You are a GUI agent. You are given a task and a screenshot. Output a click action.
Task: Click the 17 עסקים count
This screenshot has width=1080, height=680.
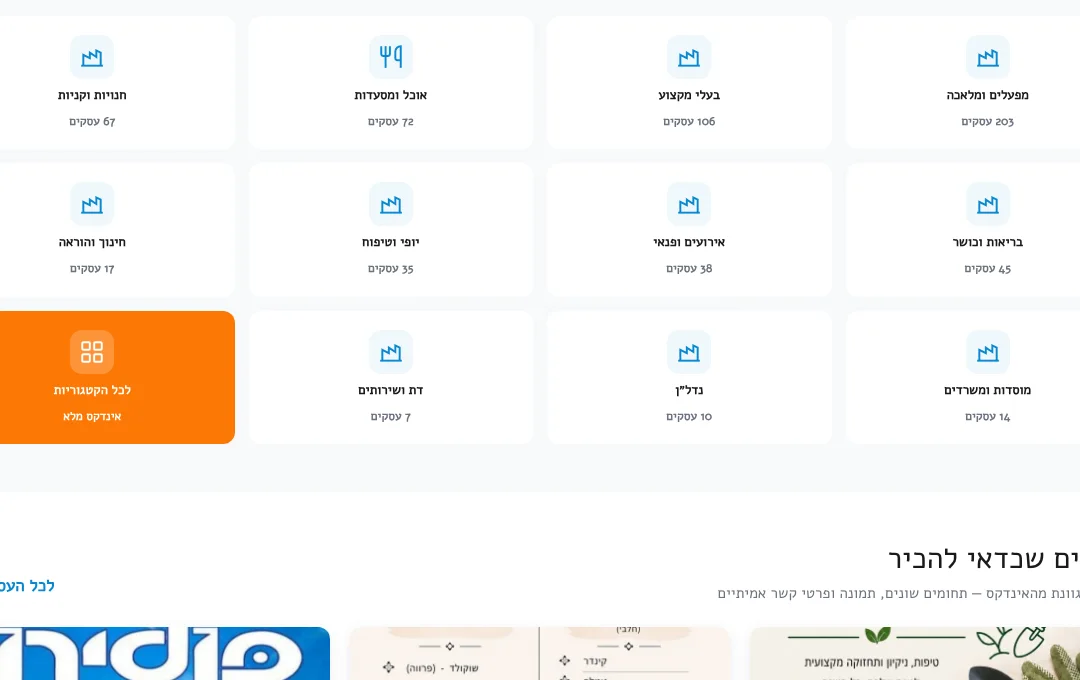(x=92, y=269)
